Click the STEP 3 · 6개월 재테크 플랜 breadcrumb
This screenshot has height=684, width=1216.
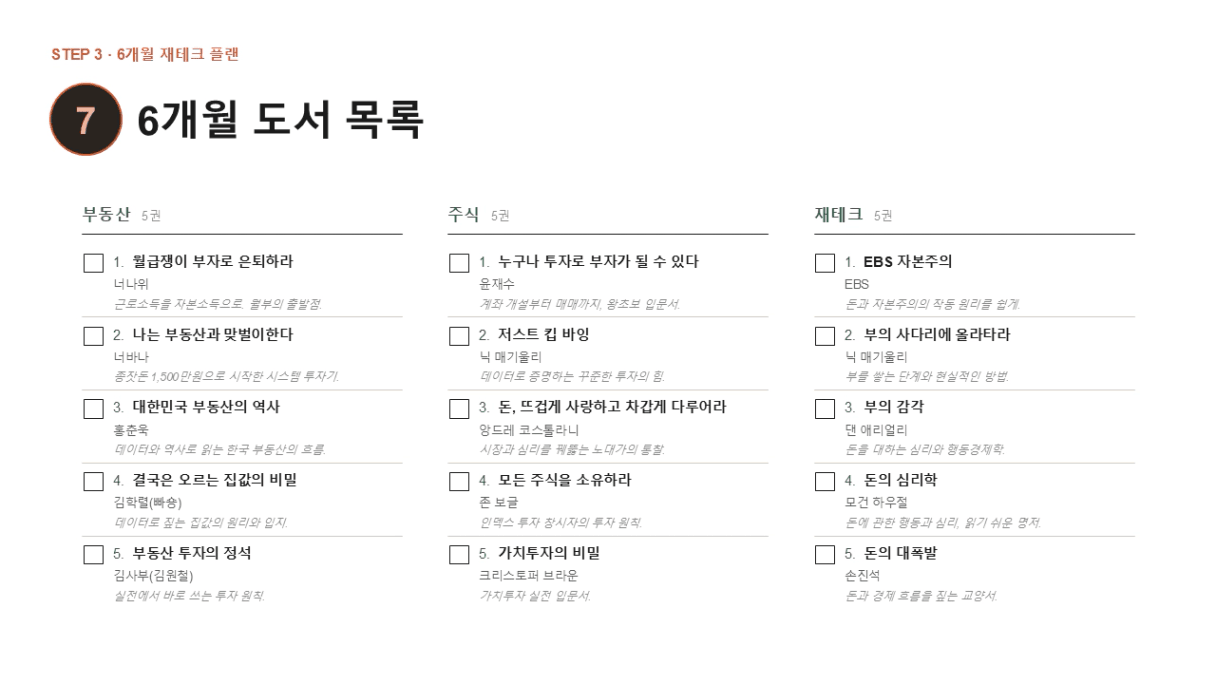(145, 54)
